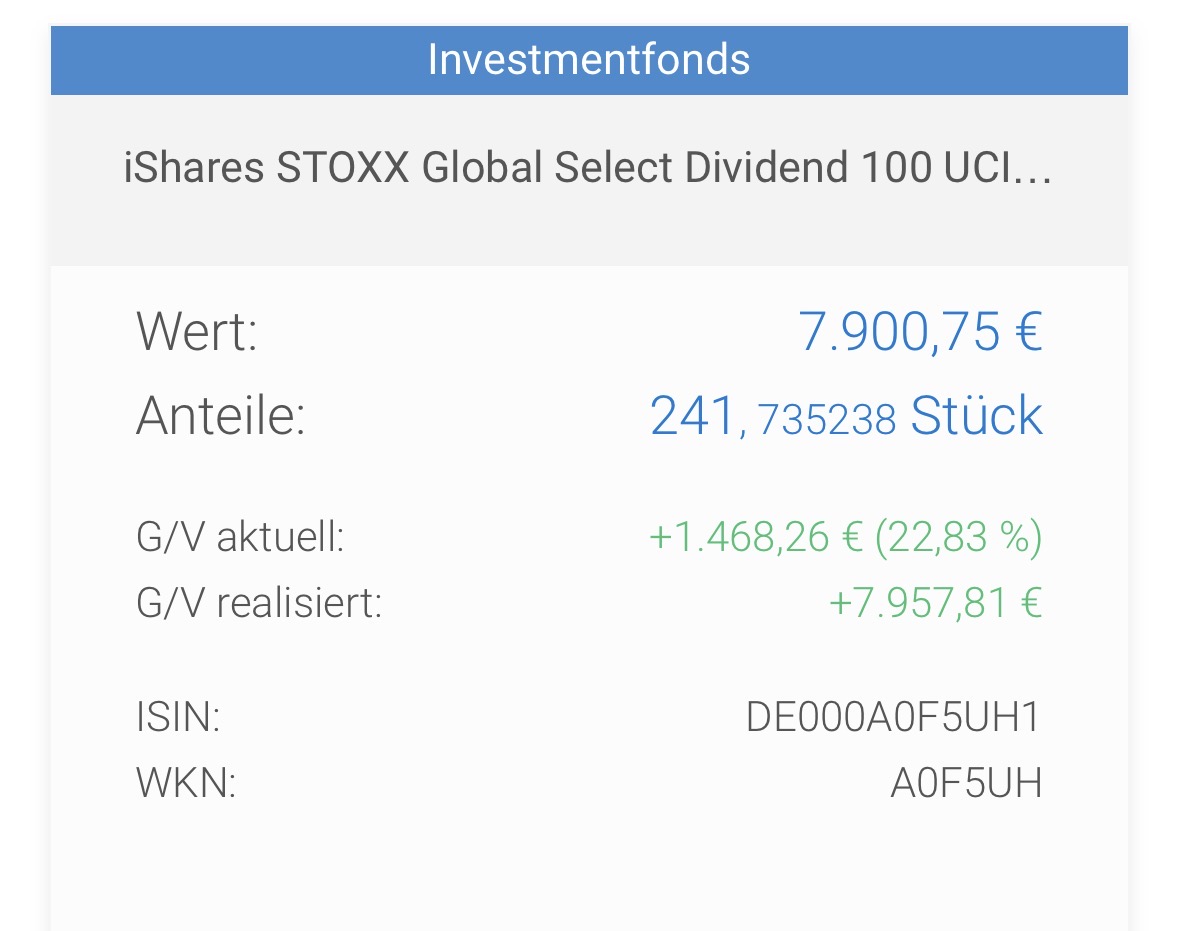
Task: Select the ISIN DE000A0F5UH1 text
Action: [894, 718]
